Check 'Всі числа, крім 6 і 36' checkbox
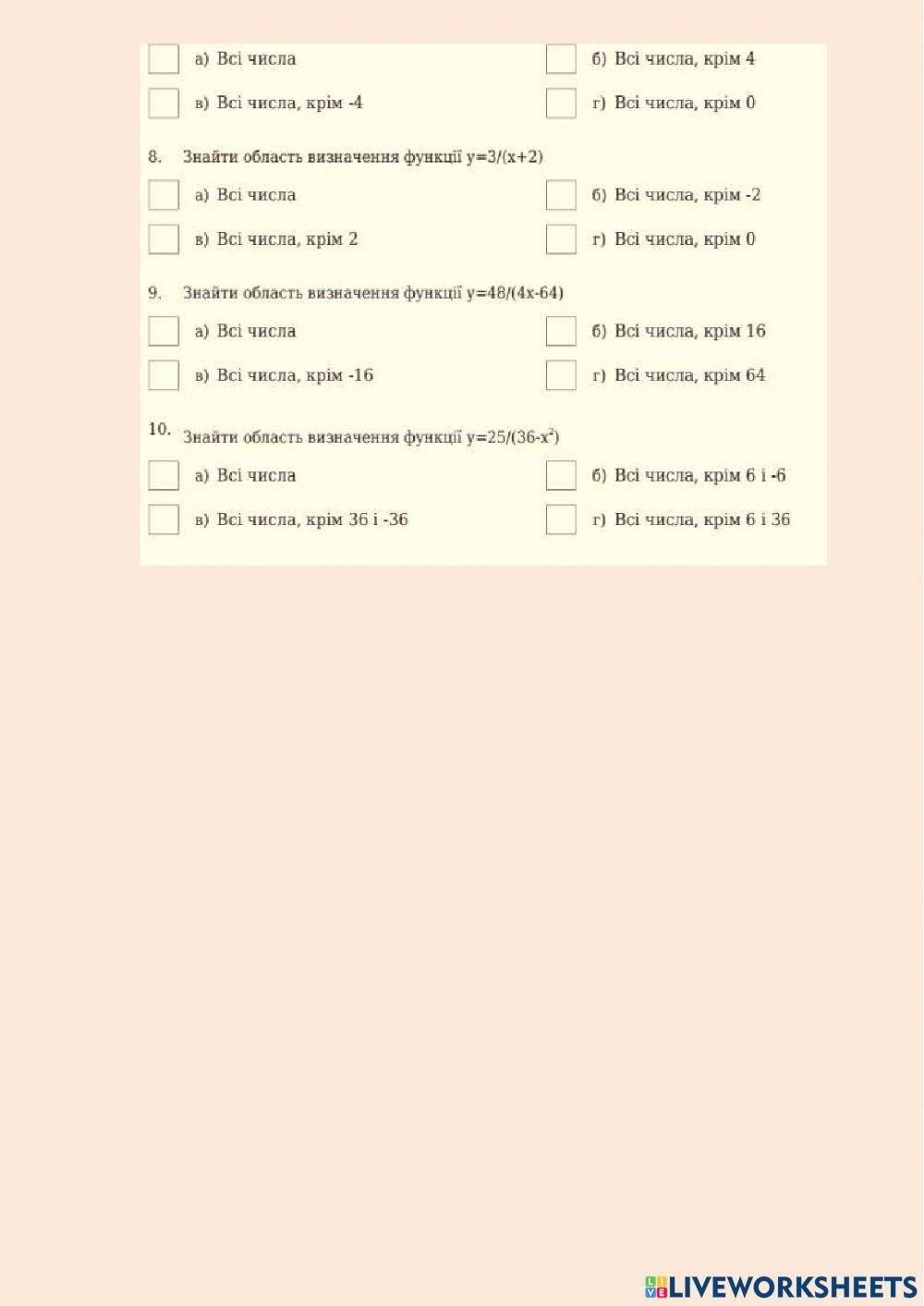This screenshot has height=1306, width=924. pos(561,519)
